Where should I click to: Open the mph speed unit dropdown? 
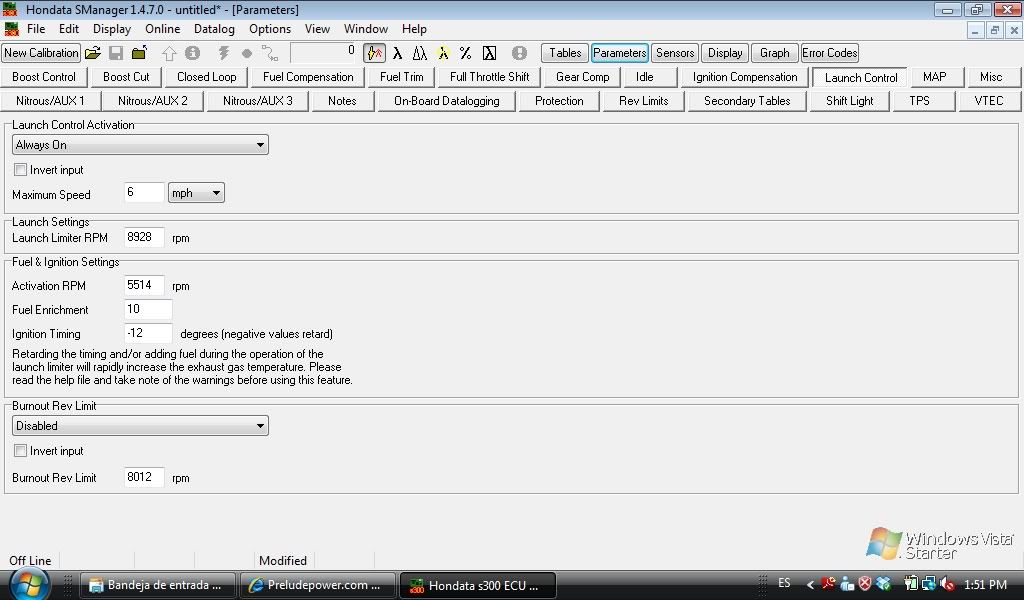(196, 193)
